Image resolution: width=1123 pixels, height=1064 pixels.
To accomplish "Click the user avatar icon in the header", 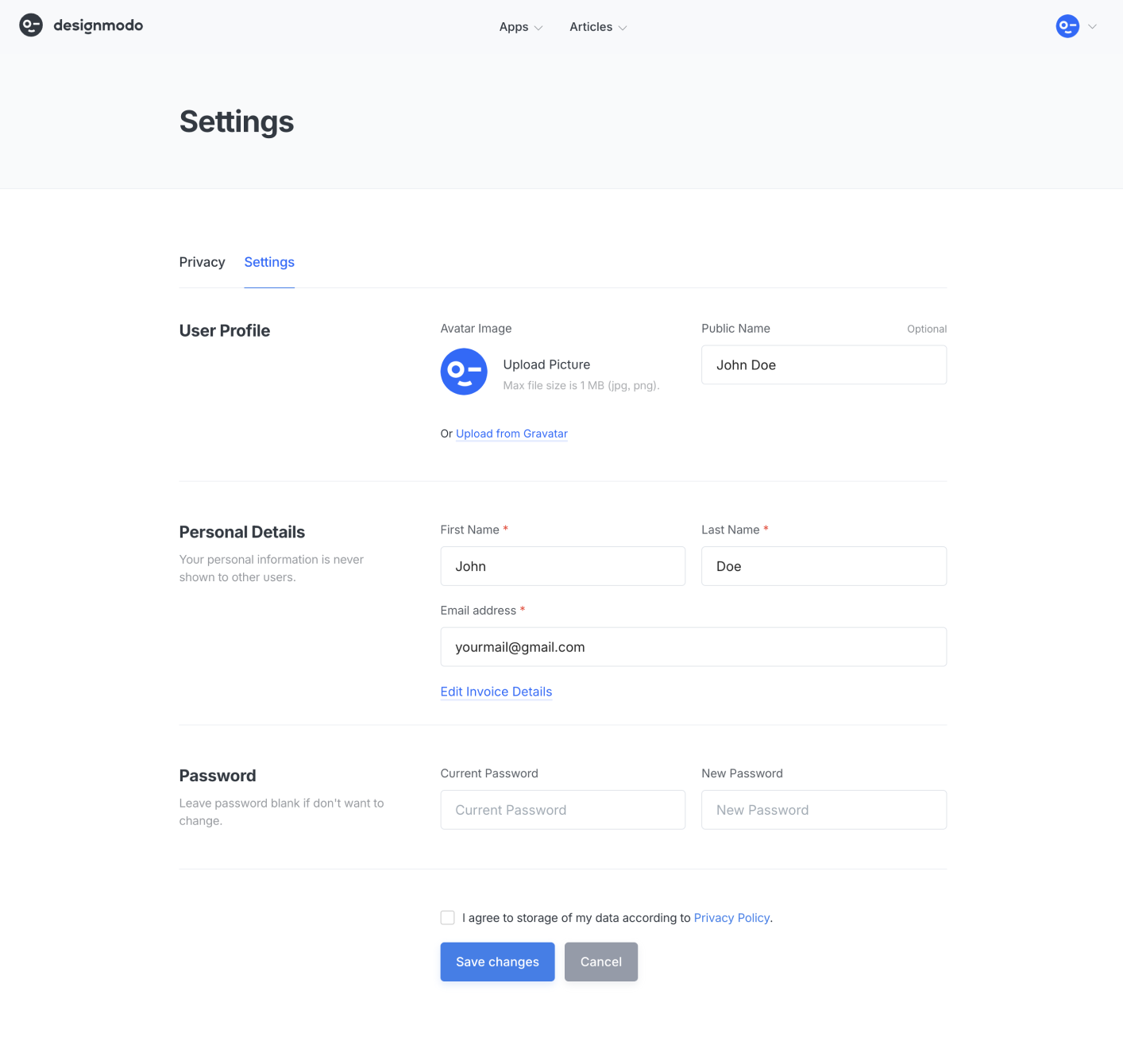I will [1067, 26].
